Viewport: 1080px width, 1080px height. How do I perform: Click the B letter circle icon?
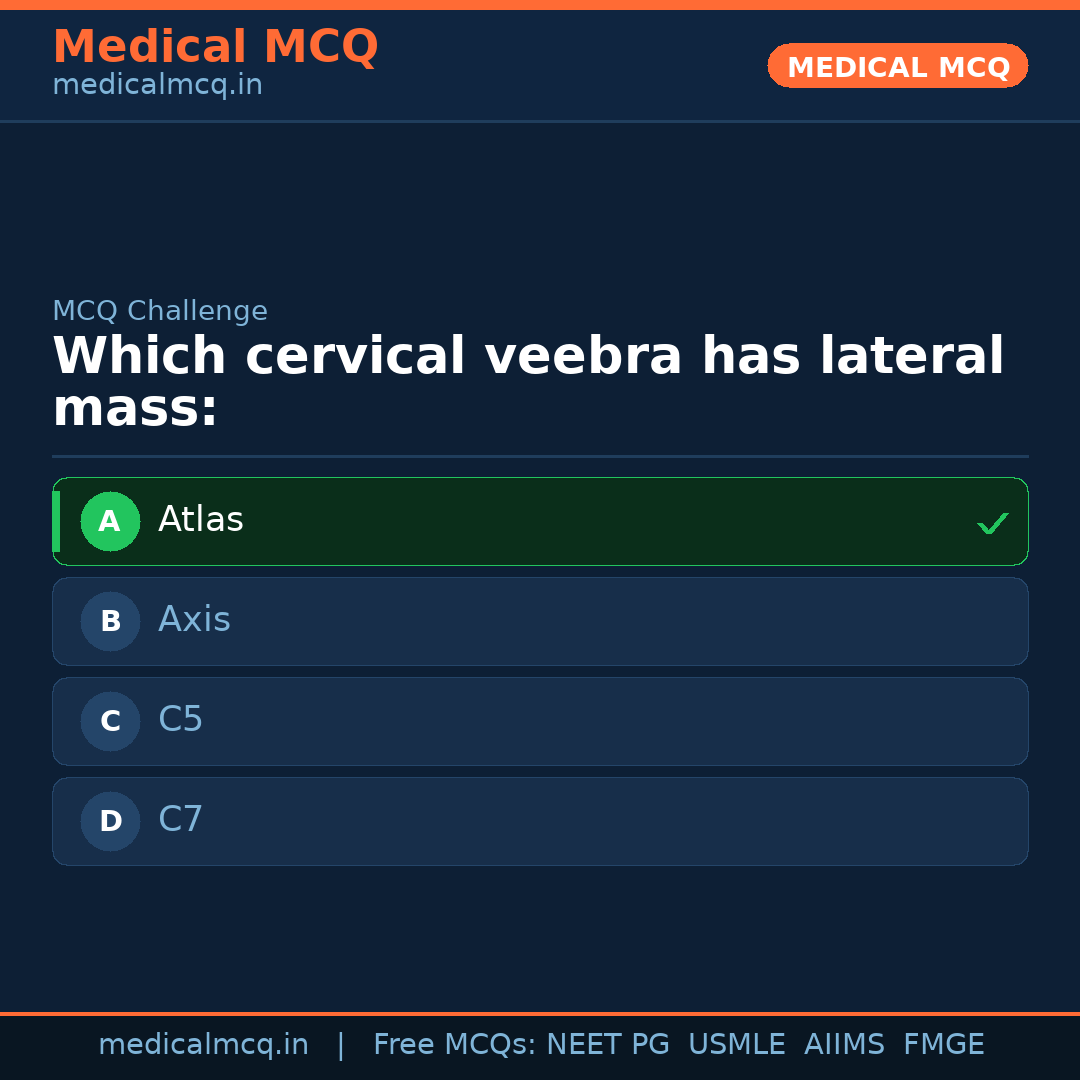point(110,621)
